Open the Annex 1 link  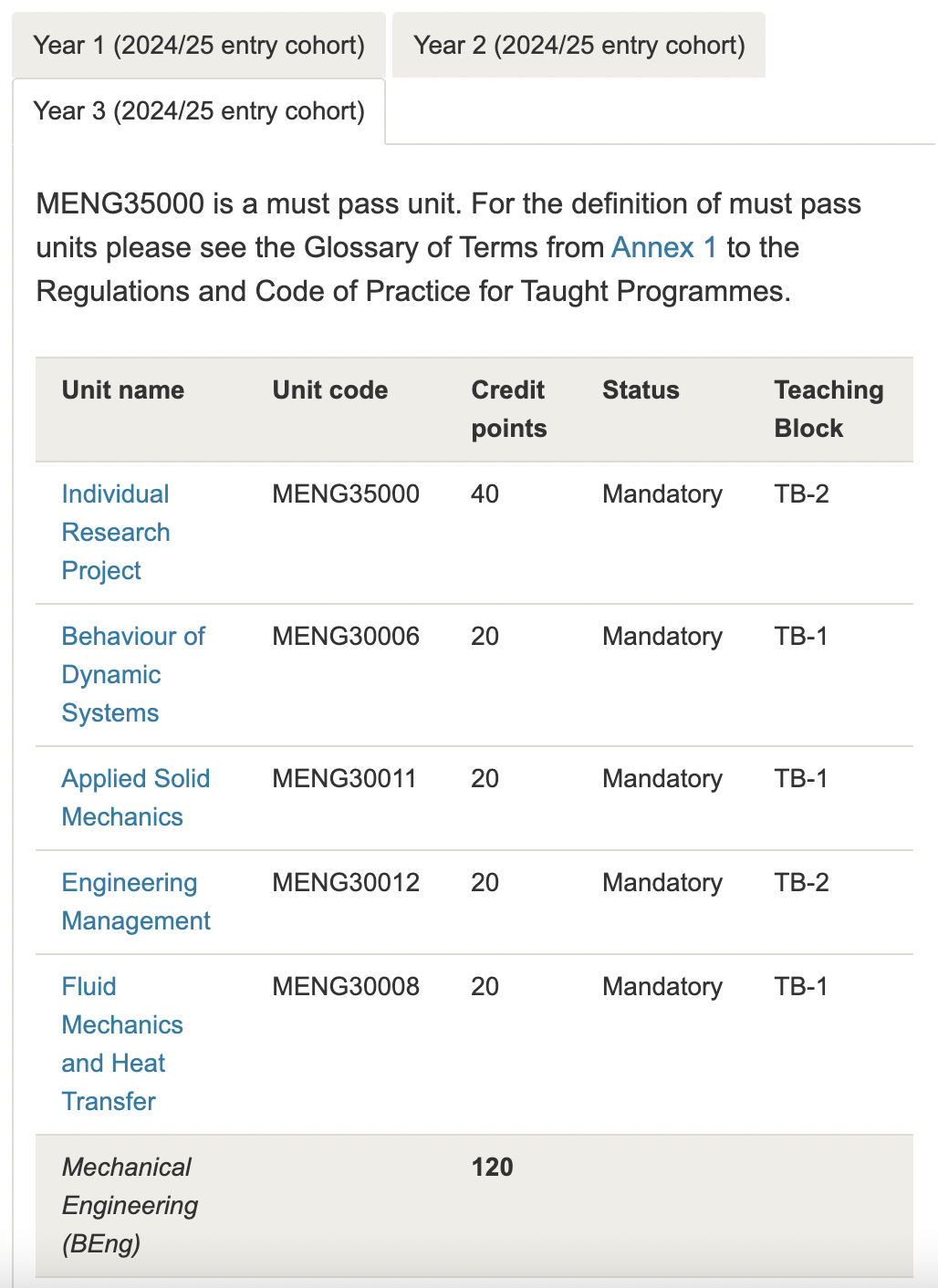click(664, 247)
